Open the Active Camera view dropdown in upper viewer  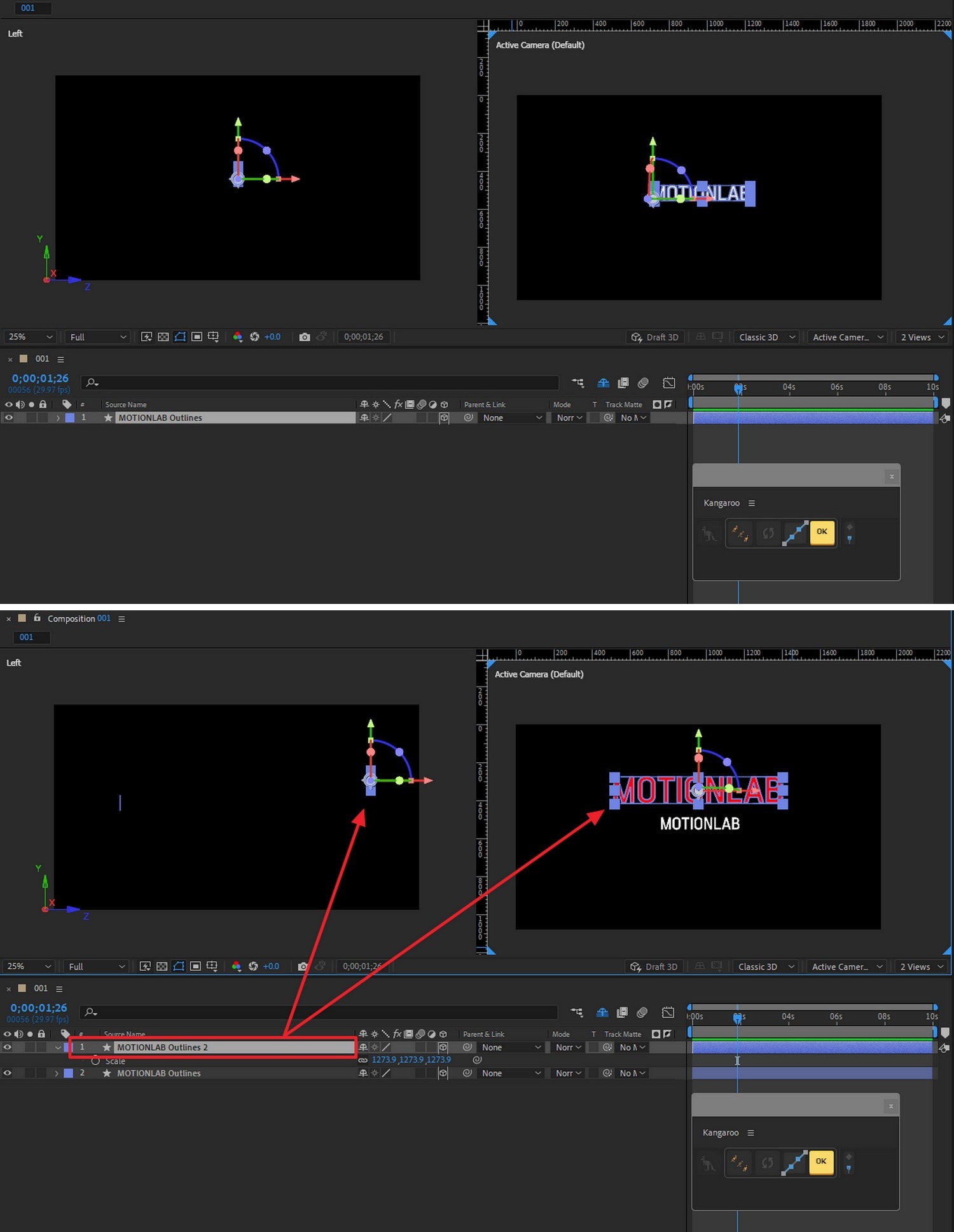click(x=848, y=337)
